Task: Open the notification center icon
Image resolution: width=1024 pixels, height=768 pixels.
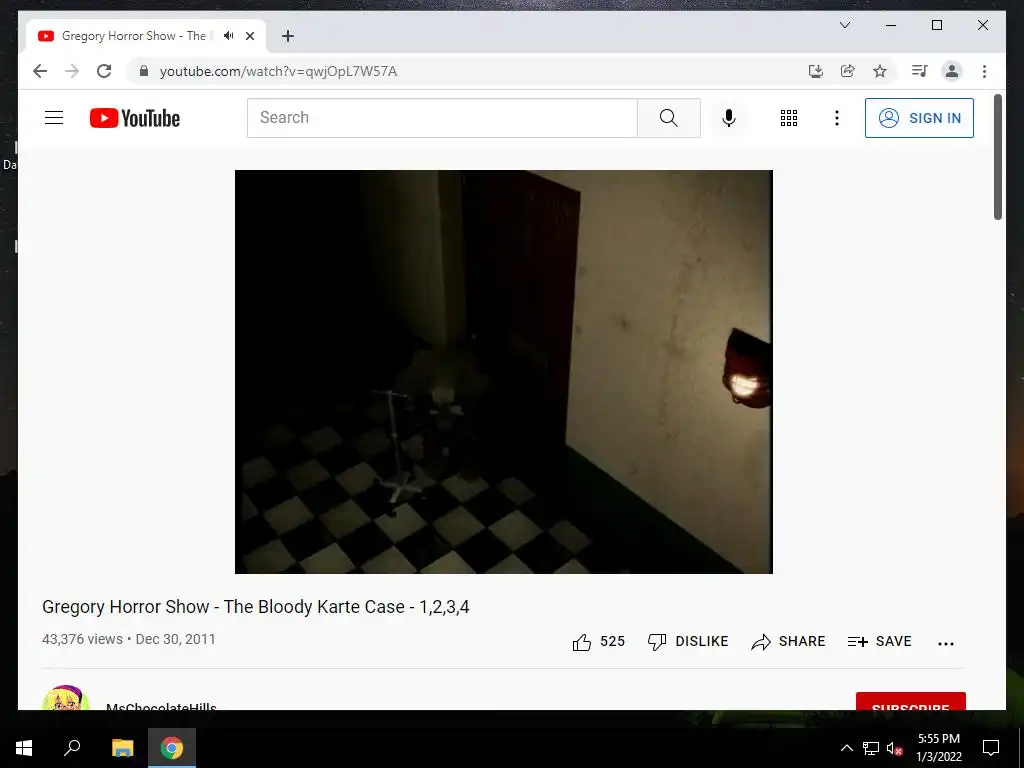Action: click(991, 748)
